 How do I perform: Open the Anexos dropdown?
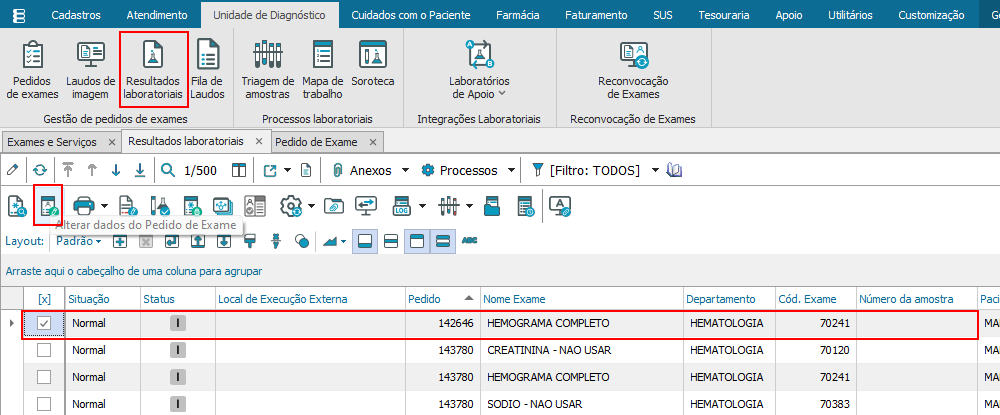(405, 170)
